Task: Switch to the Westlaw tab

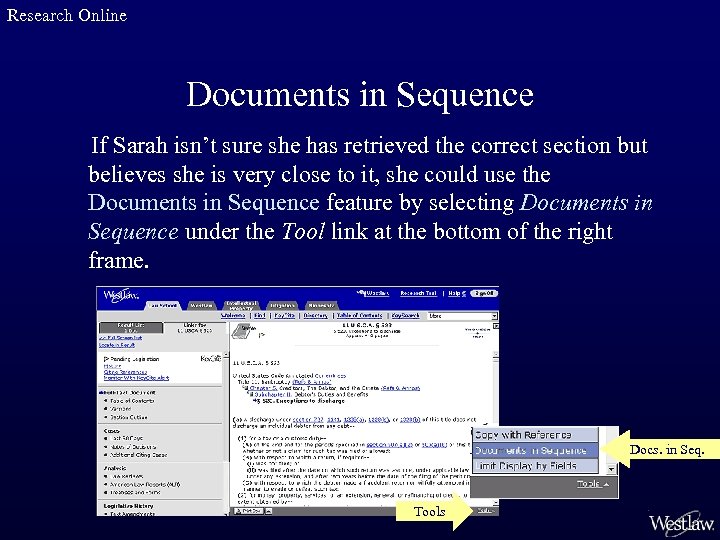Action: point(201,305)
